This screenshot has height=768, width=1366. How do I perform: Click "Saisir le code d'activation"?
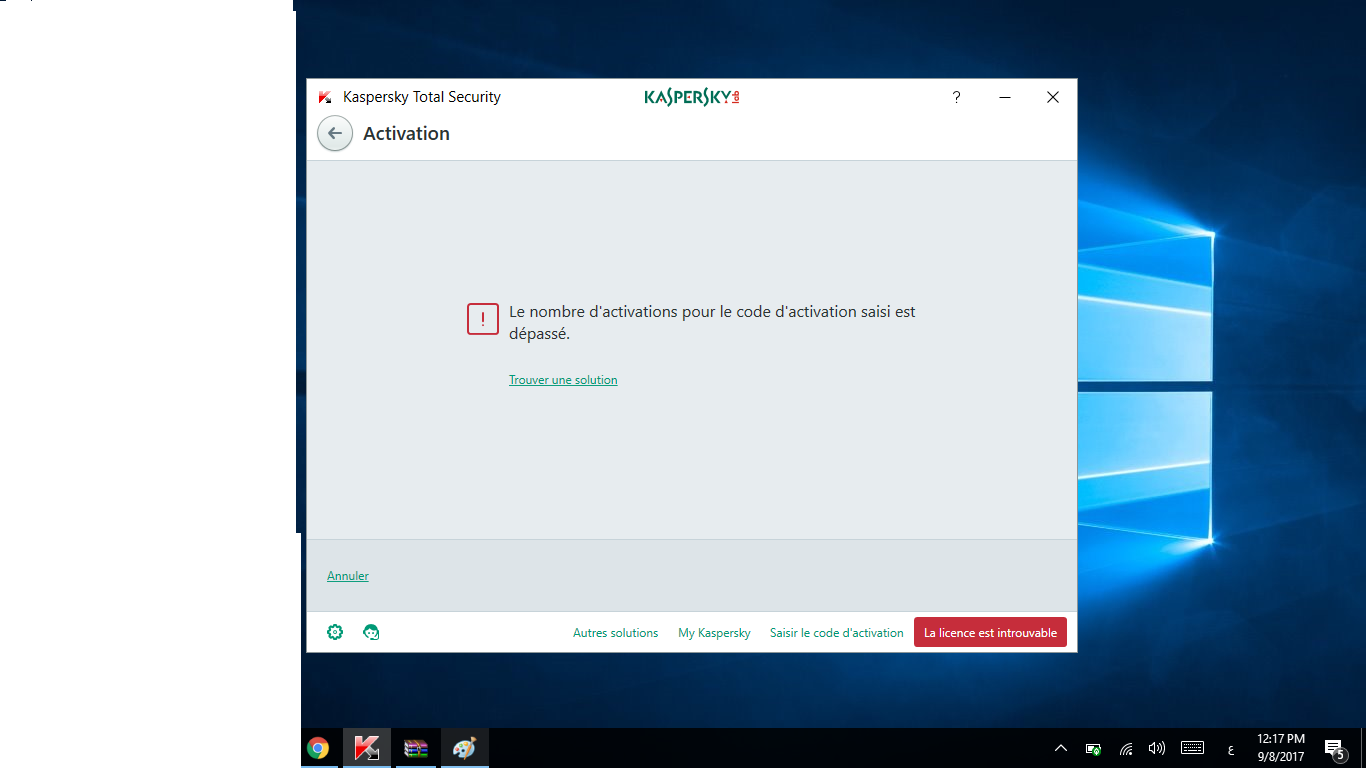pyautogui.click(x=836, y=633)
